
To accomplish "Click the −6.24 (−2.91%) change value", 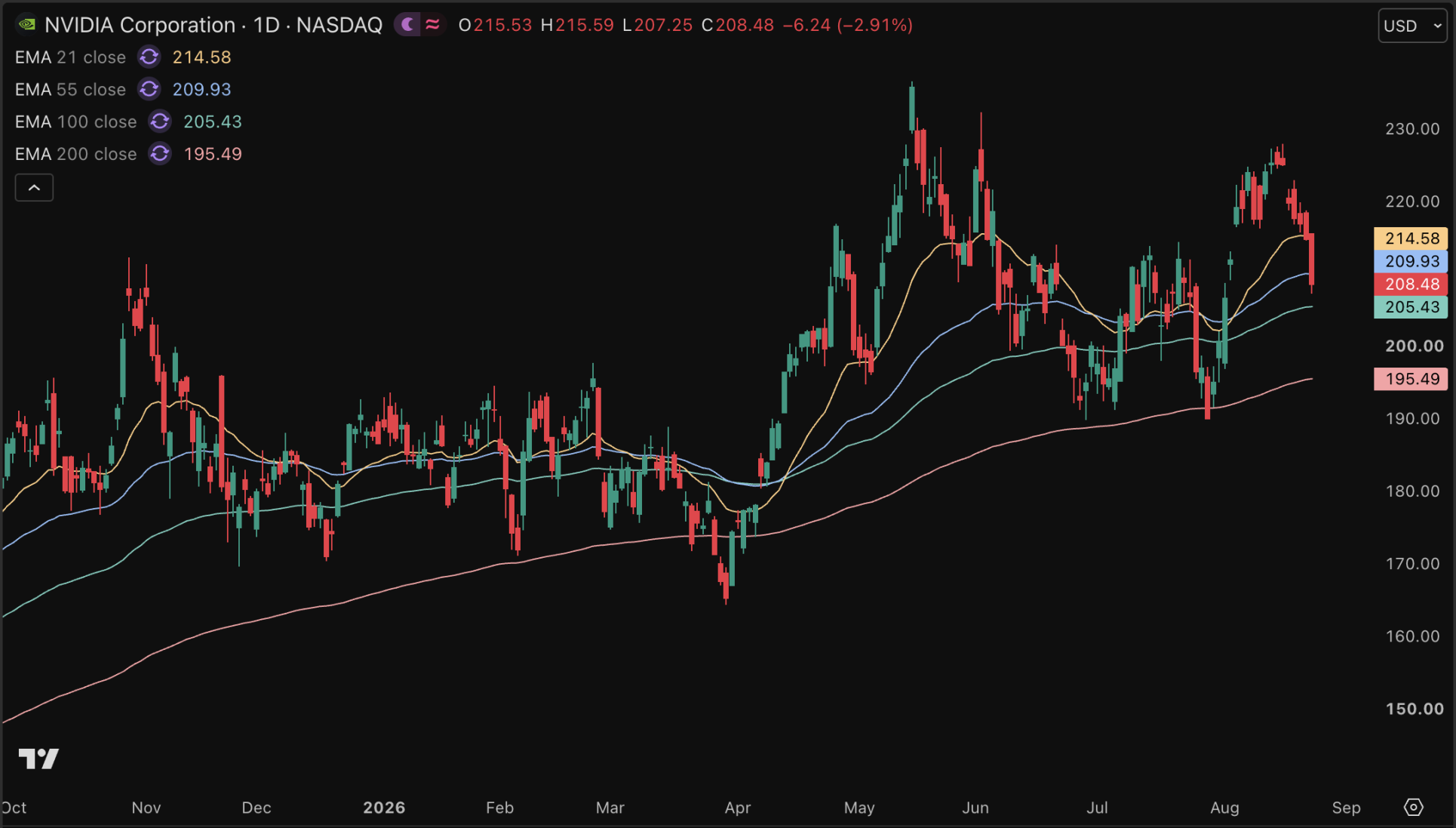I will click(x=848, y=25).
